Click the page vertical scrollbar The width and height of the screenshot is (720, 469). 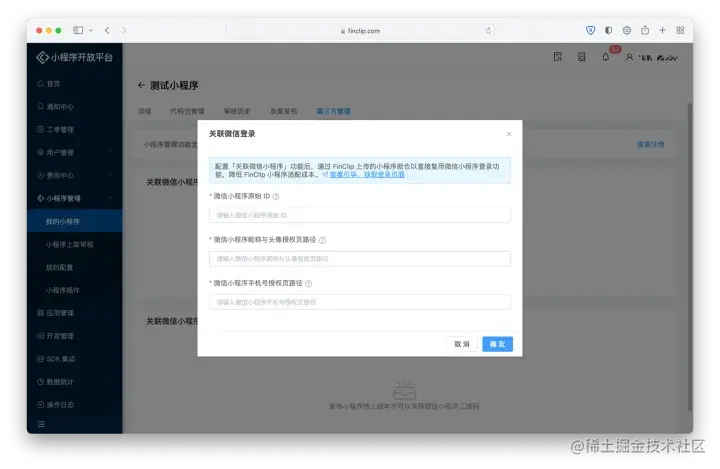pos(689,257)
